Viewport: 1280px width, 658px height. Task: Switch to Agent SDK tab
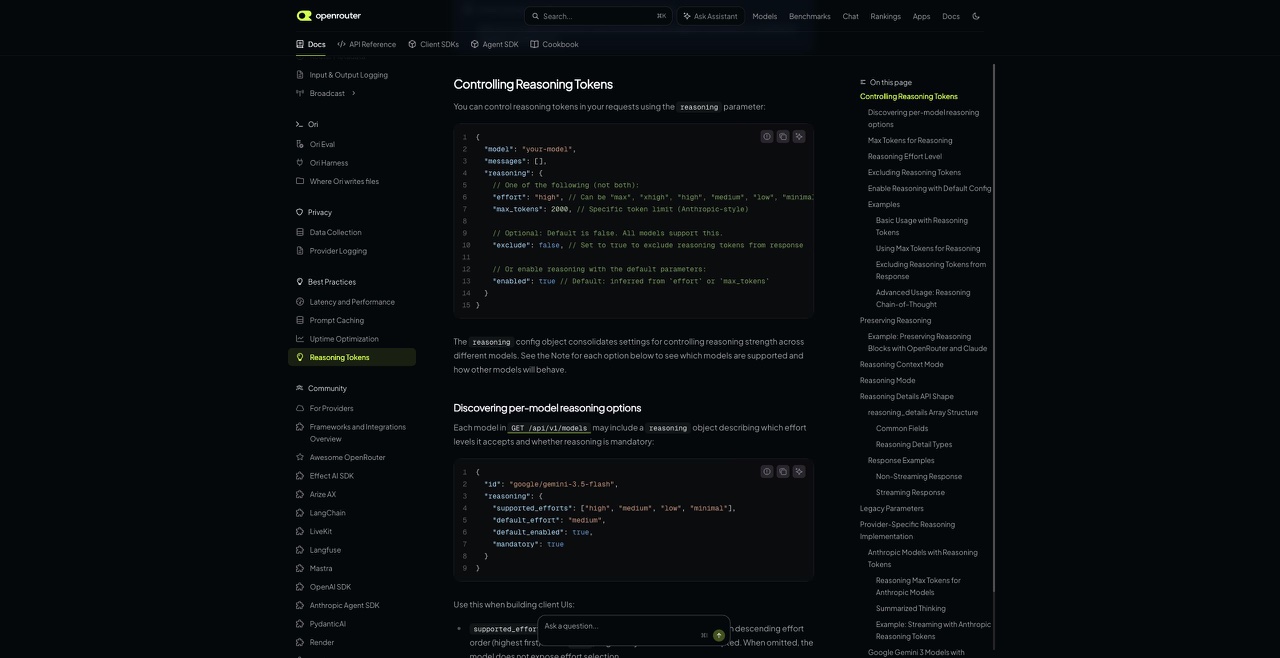494,44
